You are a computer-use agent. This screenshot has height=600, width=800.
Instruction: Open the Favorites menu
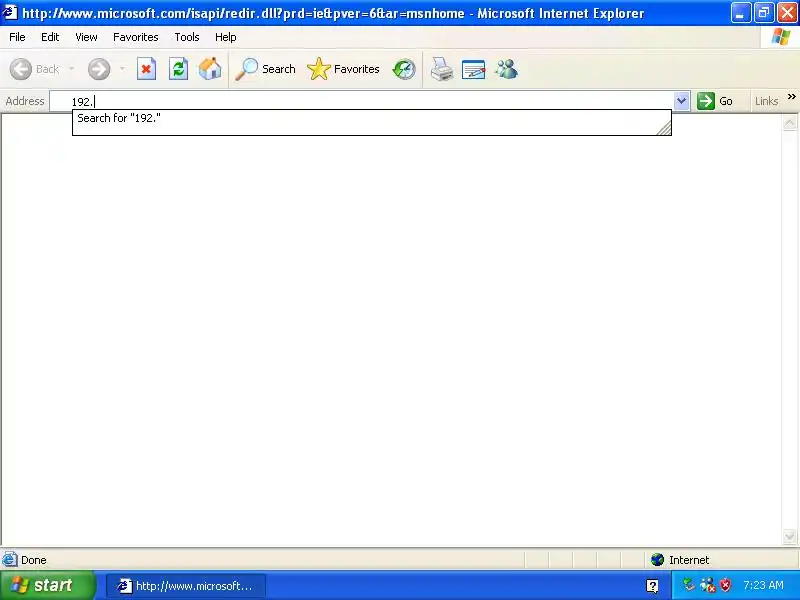point(136,37)
